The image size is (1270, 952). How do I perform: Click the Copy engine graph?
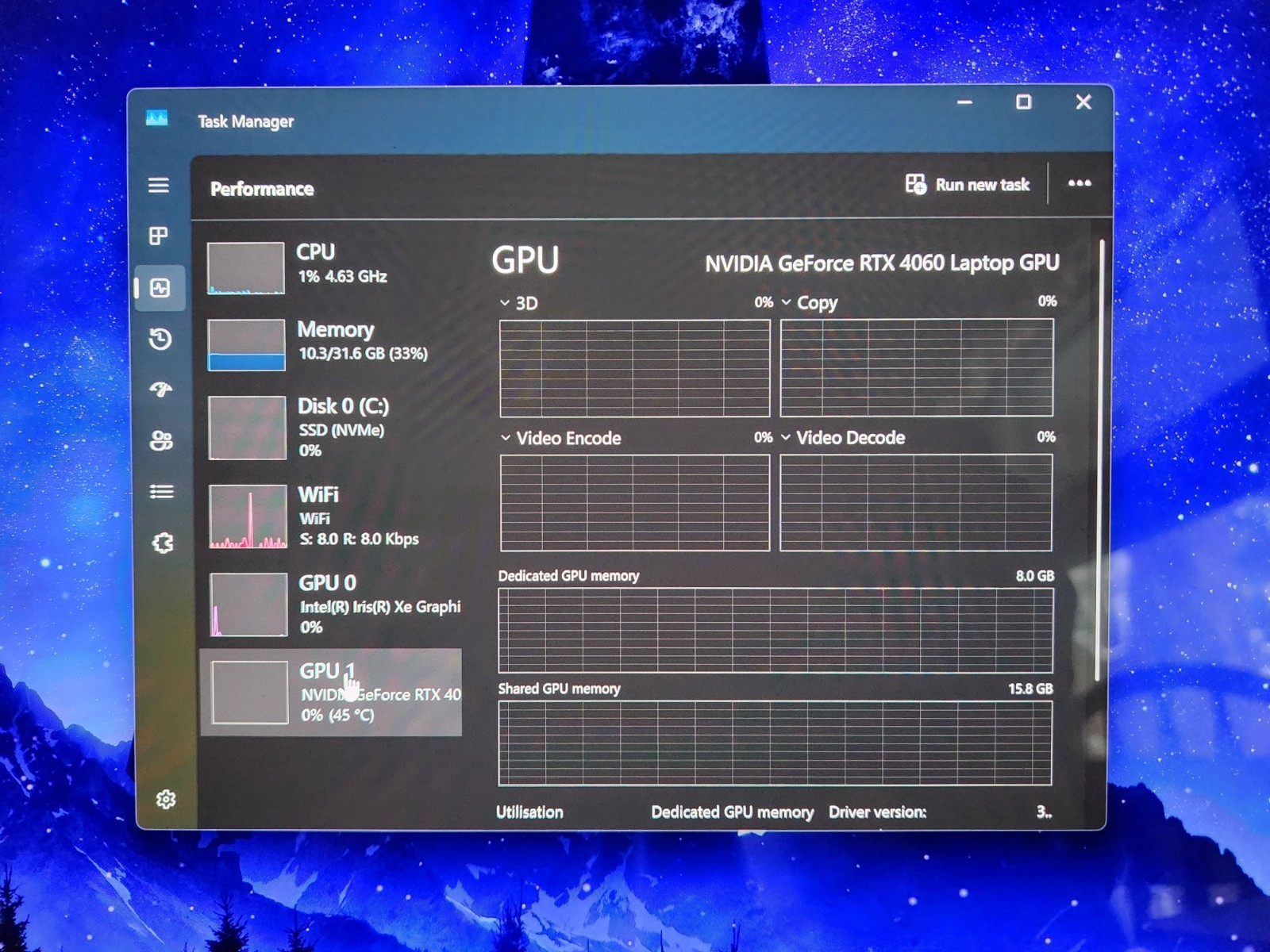coord(917,367)
